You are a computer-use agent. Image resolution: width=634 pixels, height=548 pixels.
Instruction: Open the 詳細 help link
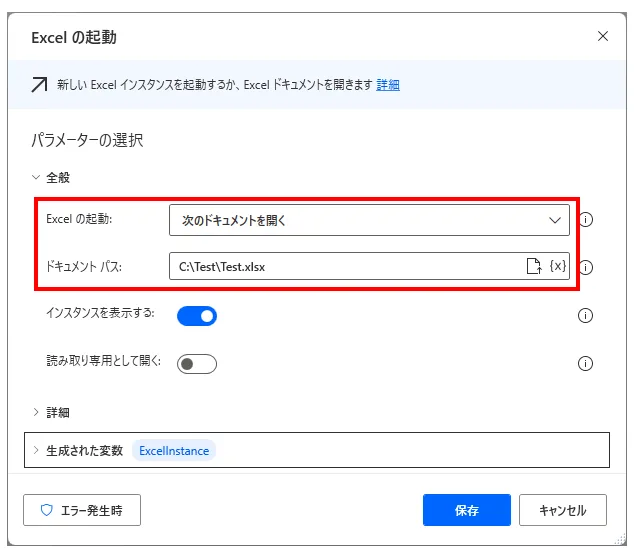pyautogui.click(x=388, y=85)
